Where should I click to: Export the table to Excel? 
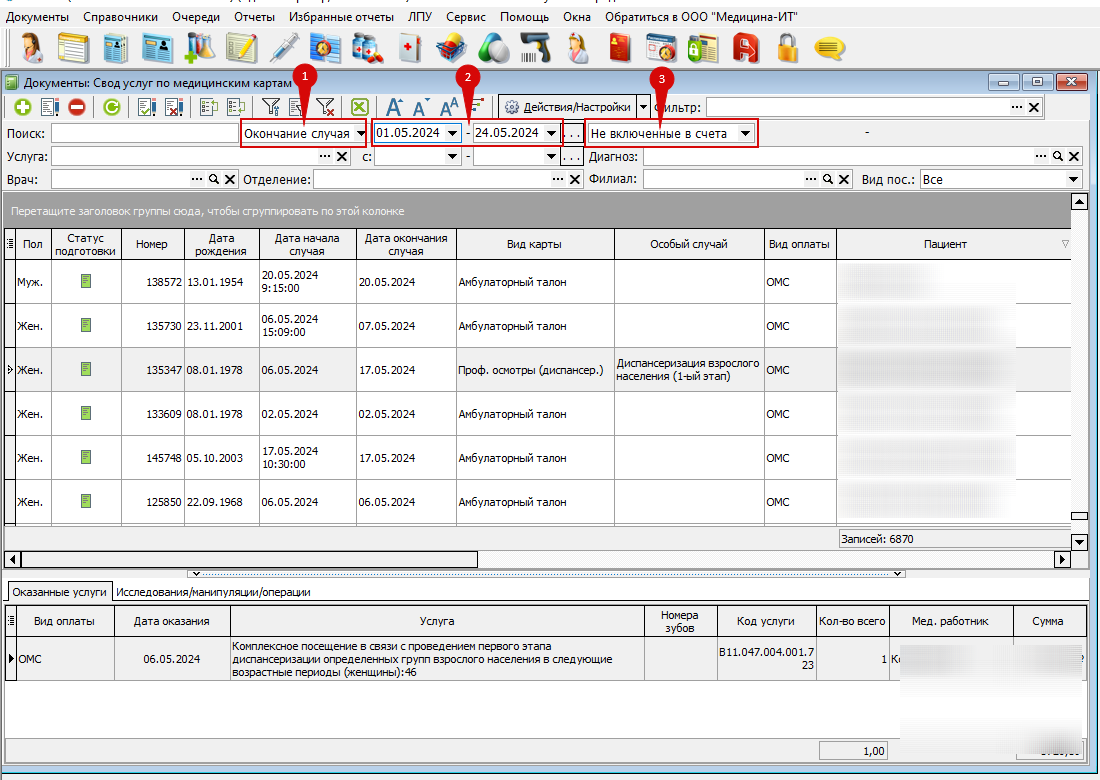[360, 107]
